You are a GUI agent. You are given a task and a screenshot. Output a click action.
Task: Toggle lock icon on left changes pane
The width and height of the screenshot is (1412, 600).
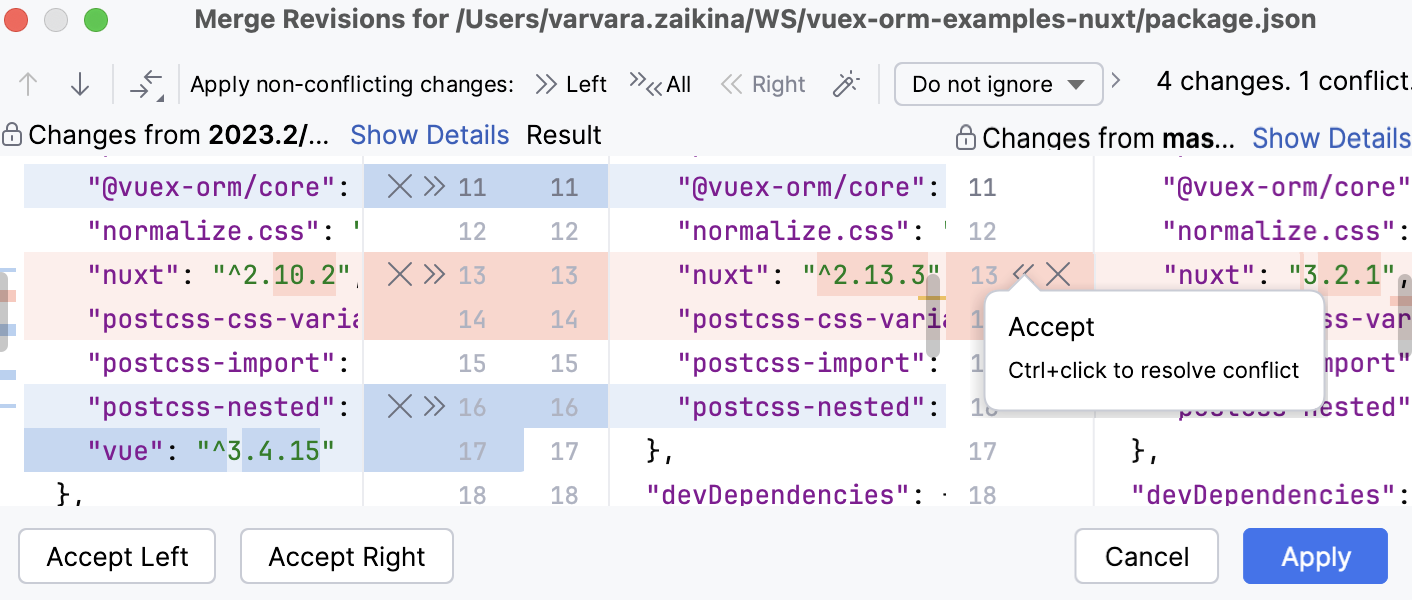pos(12,135)
